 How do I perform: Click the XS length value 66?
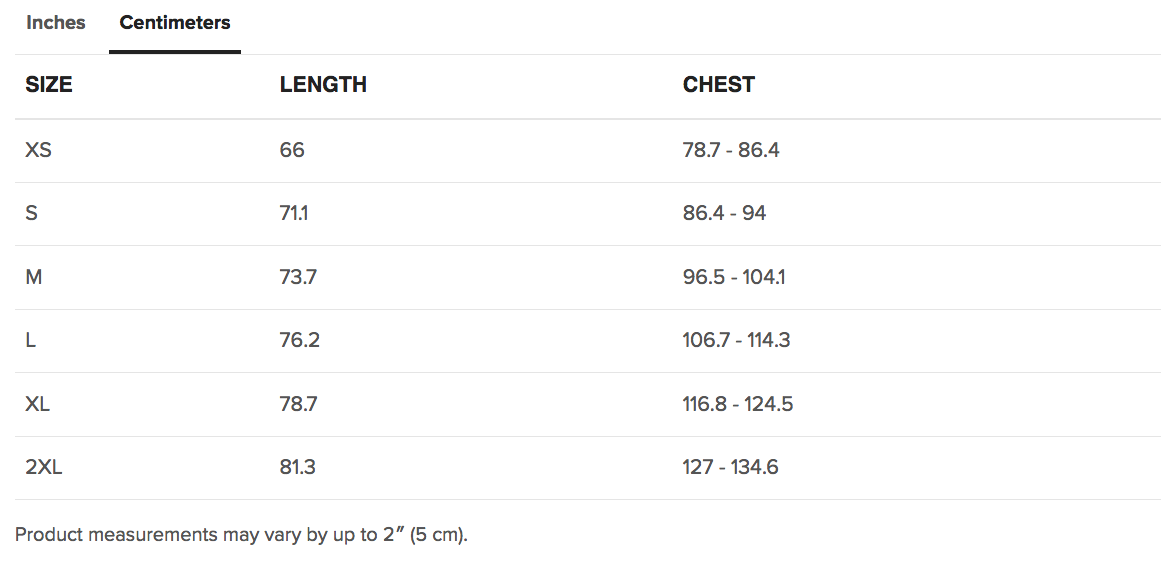click(x=292, y=151)
